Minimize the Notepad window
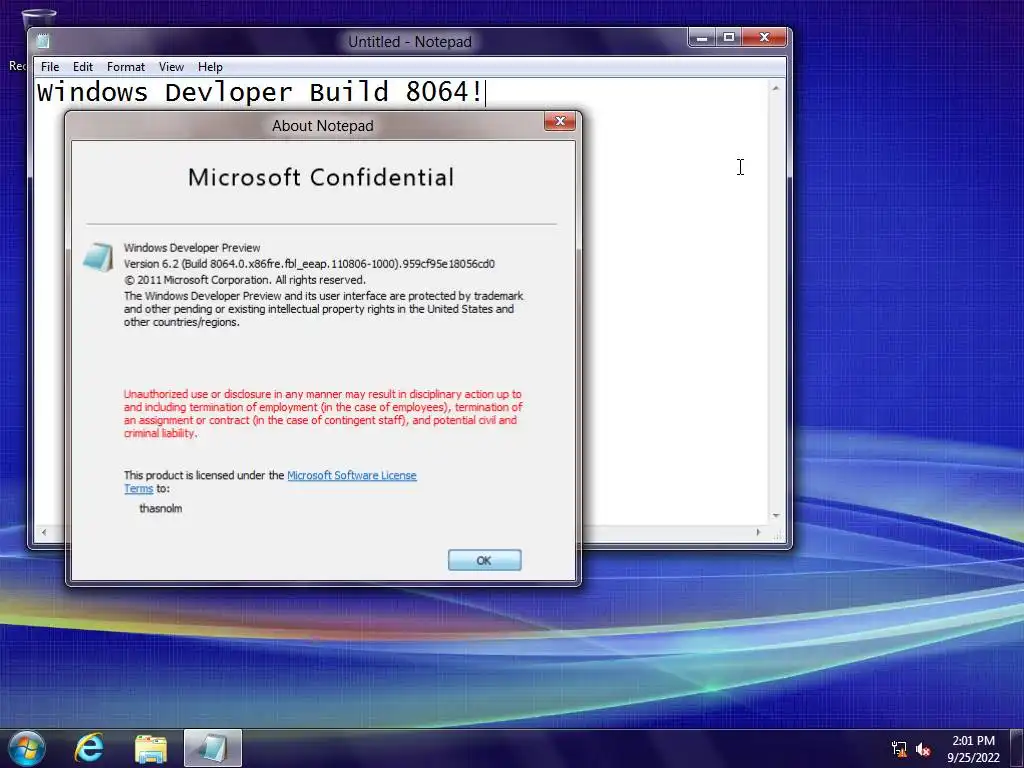The image size is (1024, 768). point(702,38)
